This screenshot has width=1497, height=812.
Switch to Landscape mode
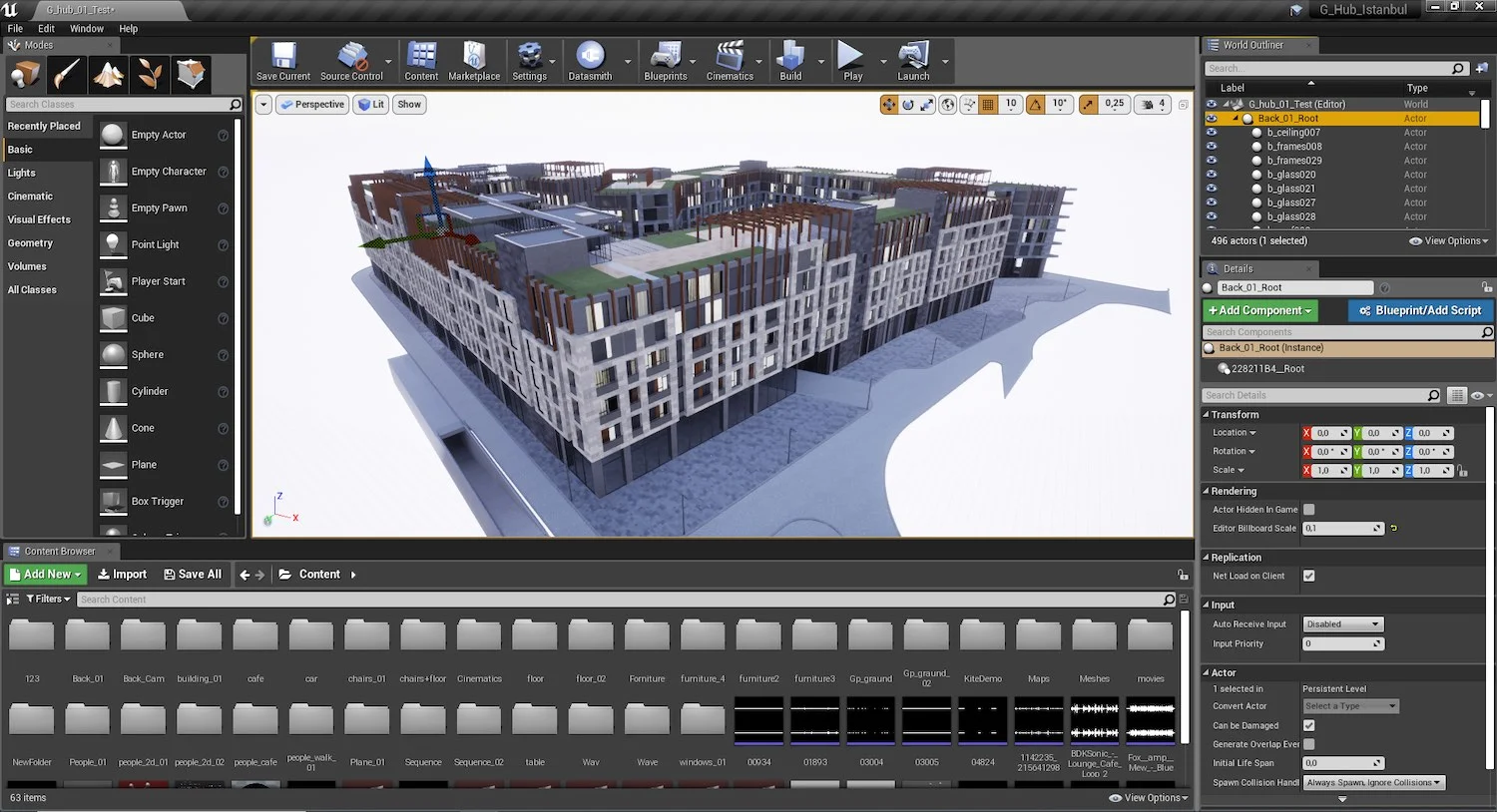coord(108,74)
